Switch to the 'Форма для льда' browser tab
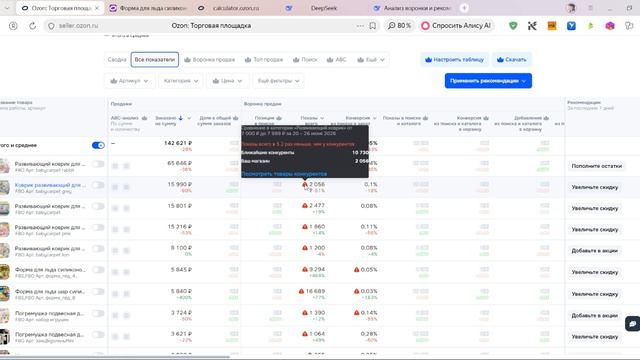 tap(149, 8)
